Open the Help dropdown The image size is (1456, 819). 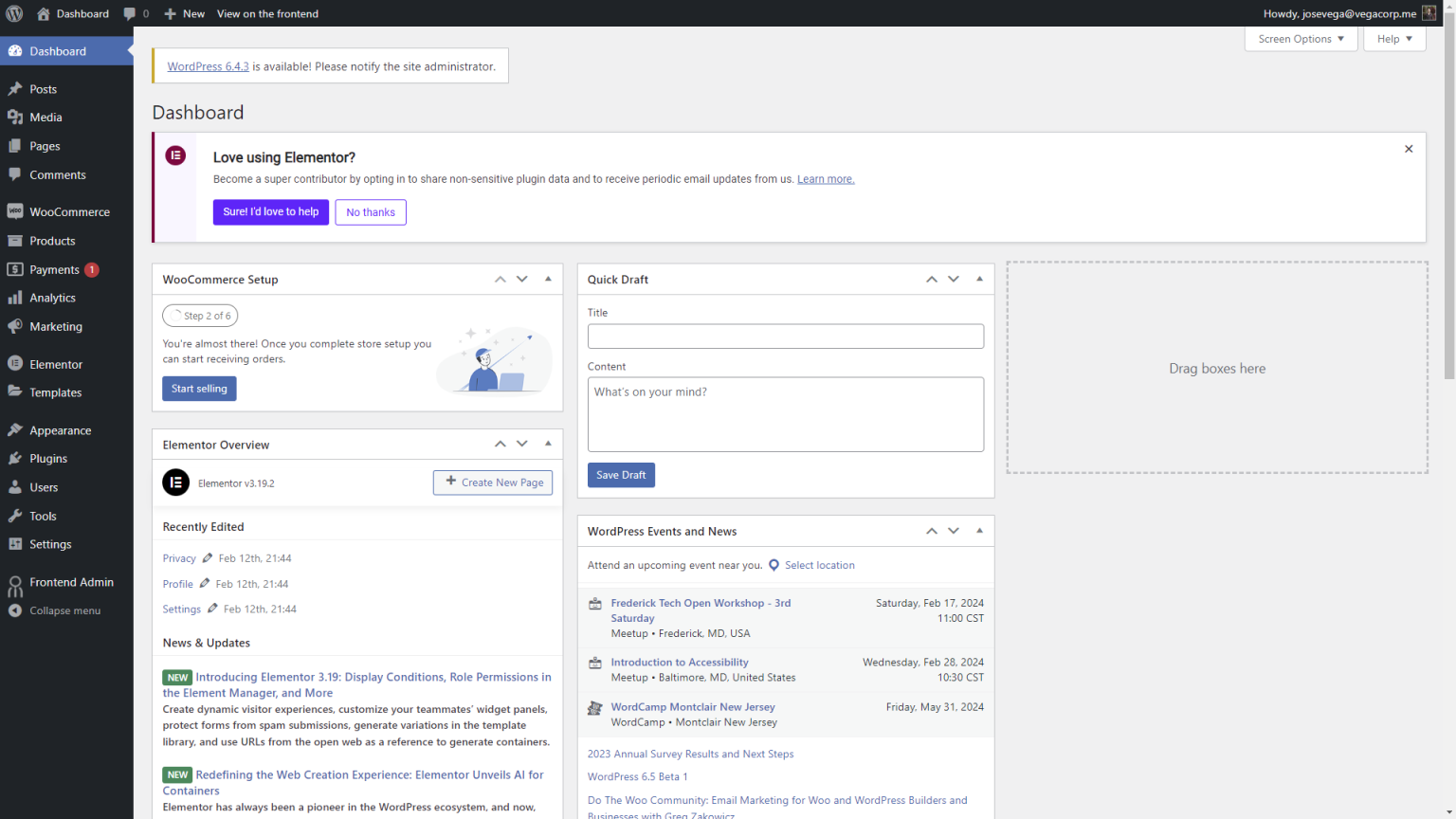pyautogui.click(x=1393, y=38)
